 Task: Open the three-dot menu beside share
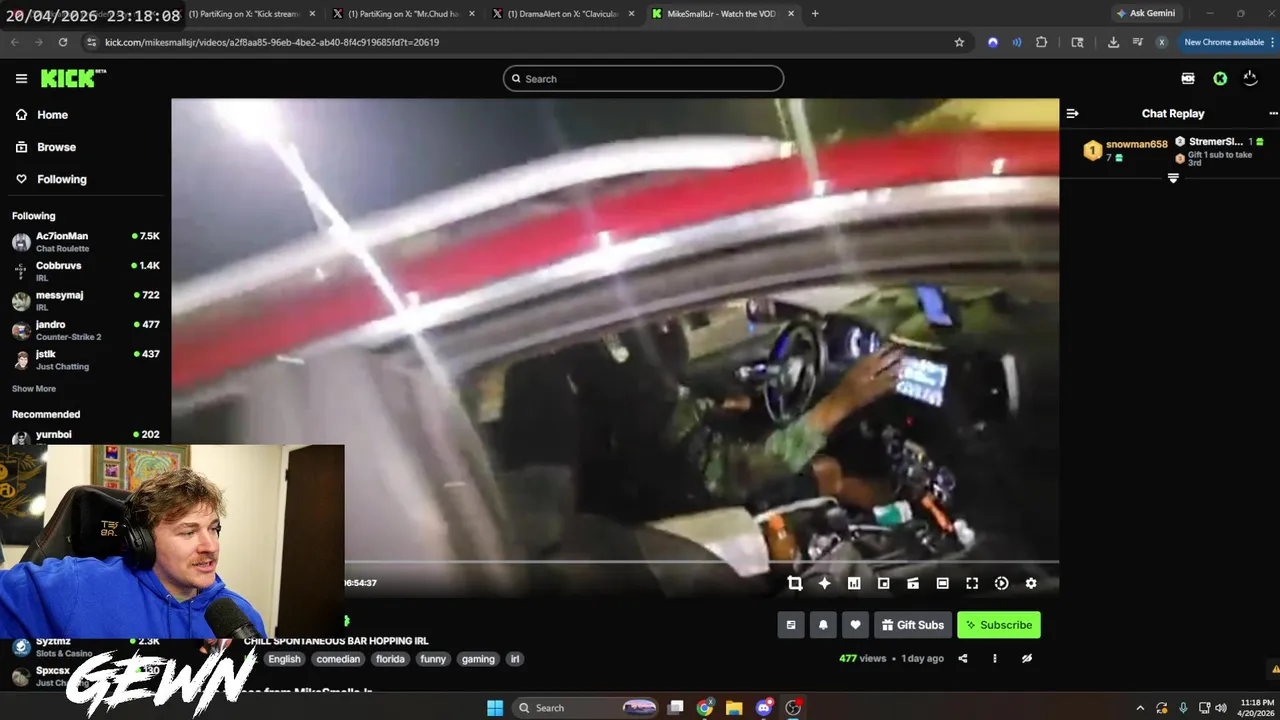pyautogui.click(x=994, y=658)
